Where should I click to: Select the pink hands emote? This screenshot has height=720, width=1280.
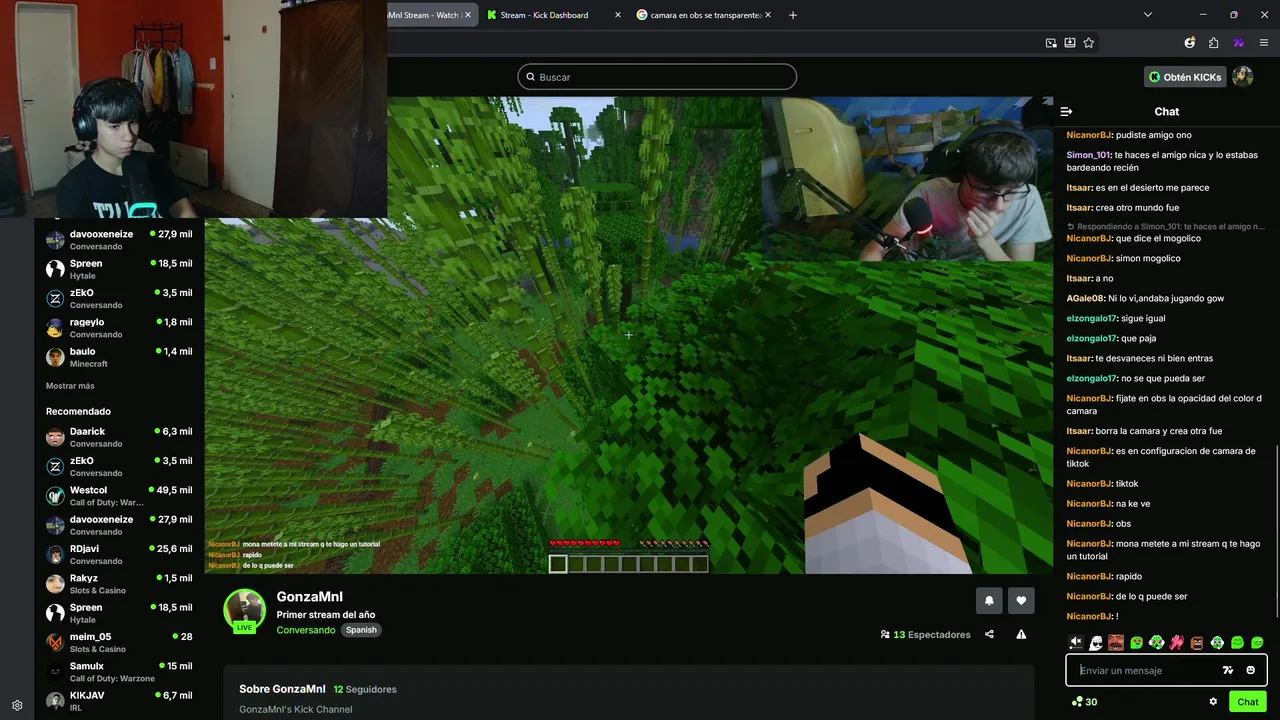tap(1177, 643)
